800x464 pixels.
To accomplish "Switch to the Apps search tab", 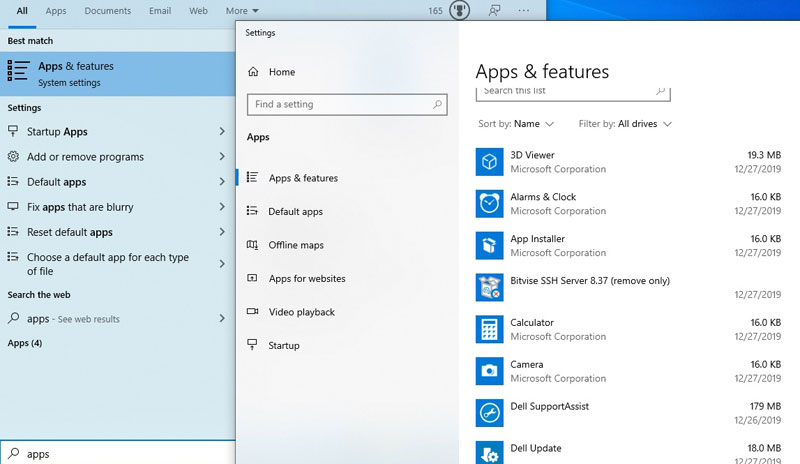I will click(56, 11).
